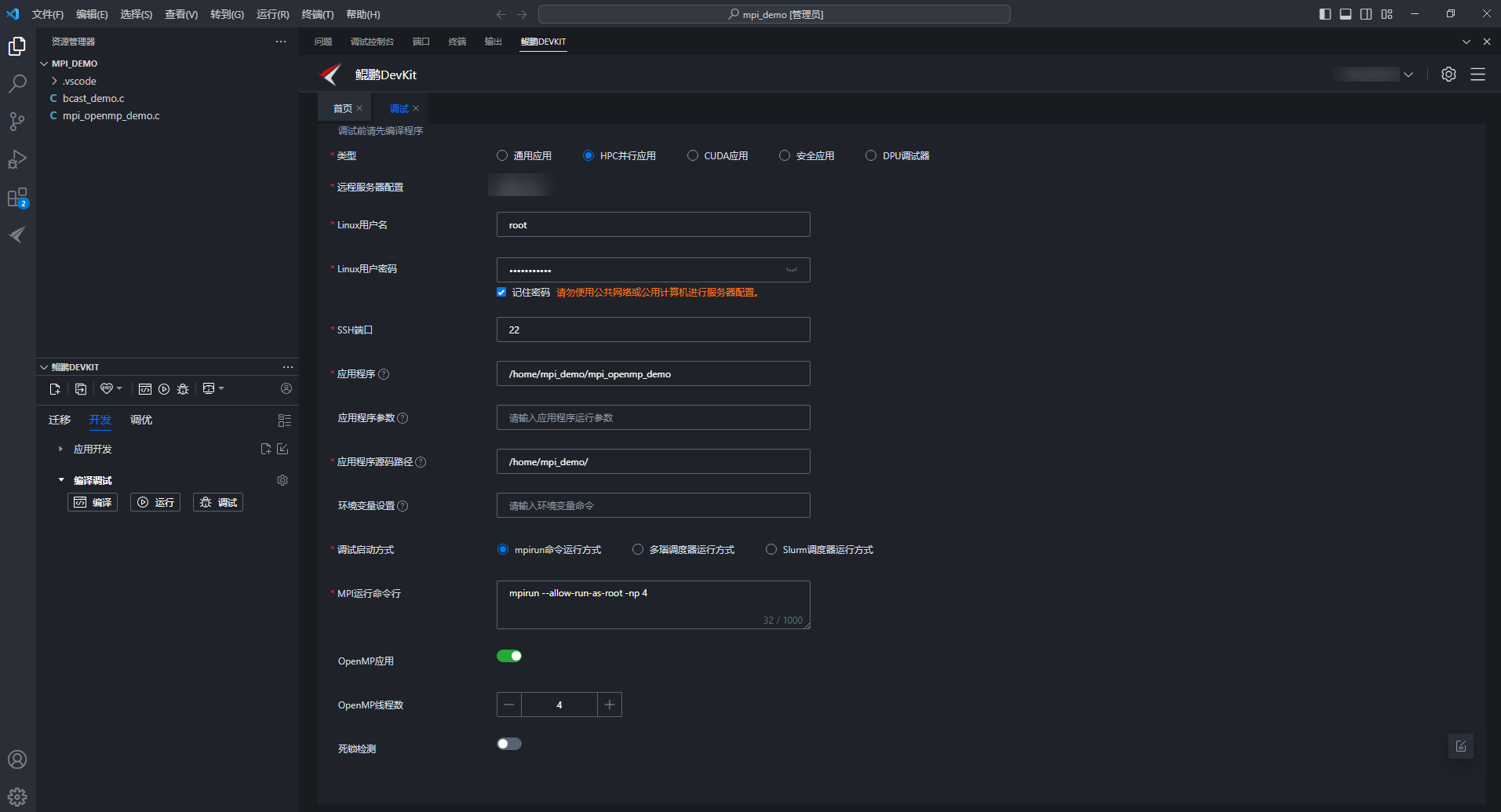Select the DPU调试器 radio button
The image size is (1501, 812).
pyautogui.click(x=871, y=155)
